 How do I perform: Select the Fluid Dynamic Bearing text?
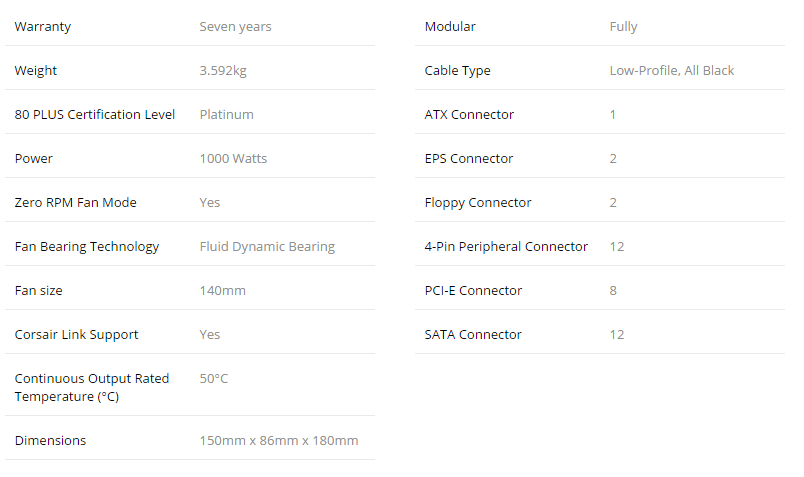[x=267, y=247]
